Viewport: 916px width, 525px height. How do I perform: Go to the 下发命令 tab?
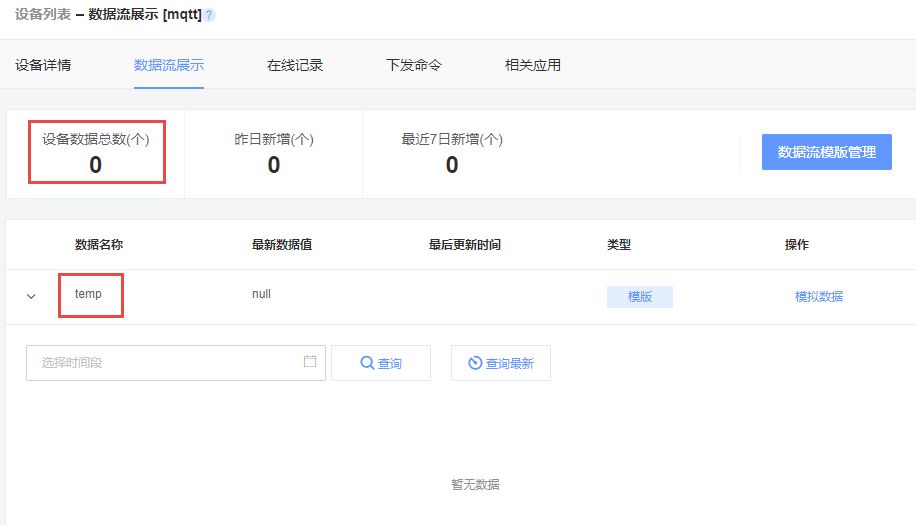414,65
